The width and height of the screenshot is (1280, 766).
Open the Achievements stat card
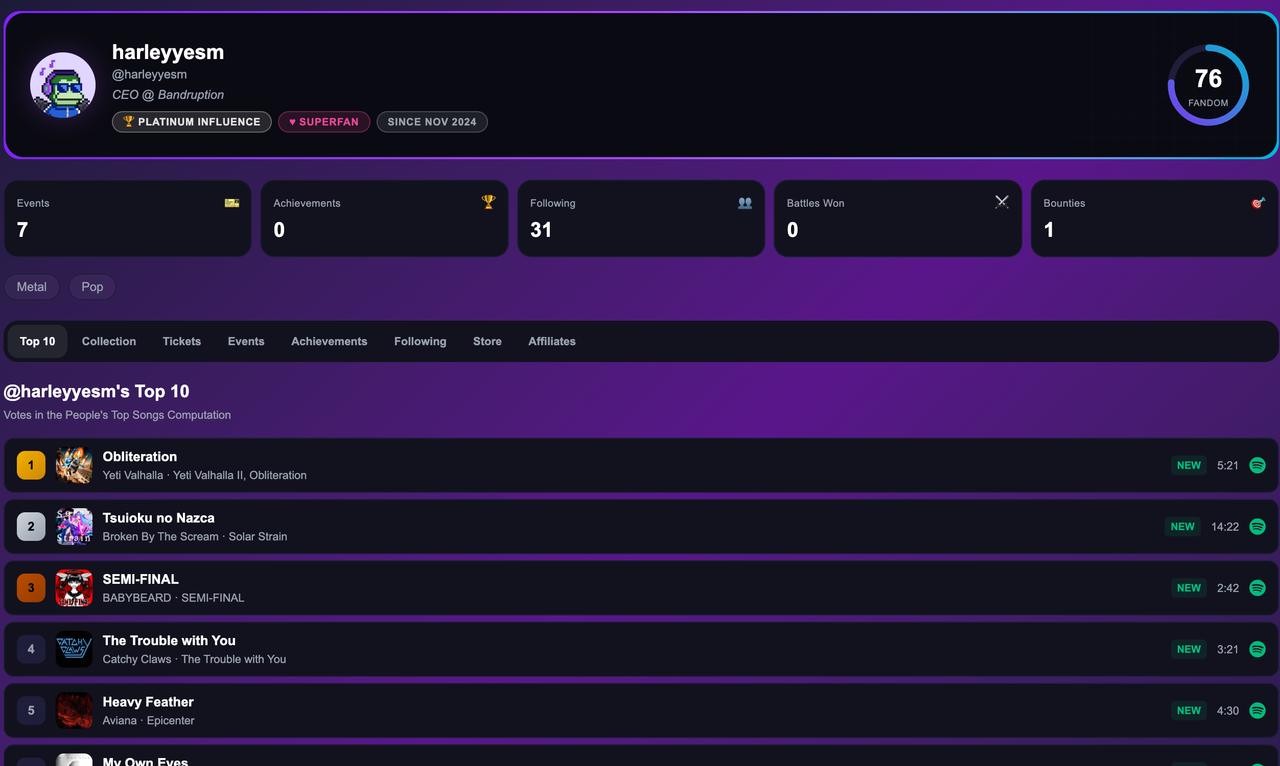click(384, 218)
